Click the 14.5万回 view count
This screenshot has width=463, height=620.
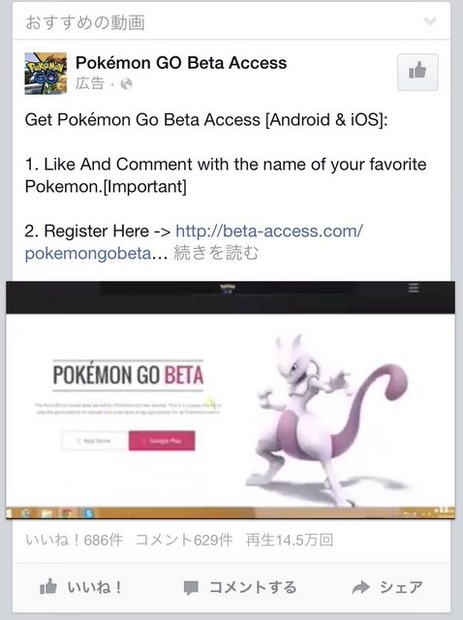[x=289, y=540]
